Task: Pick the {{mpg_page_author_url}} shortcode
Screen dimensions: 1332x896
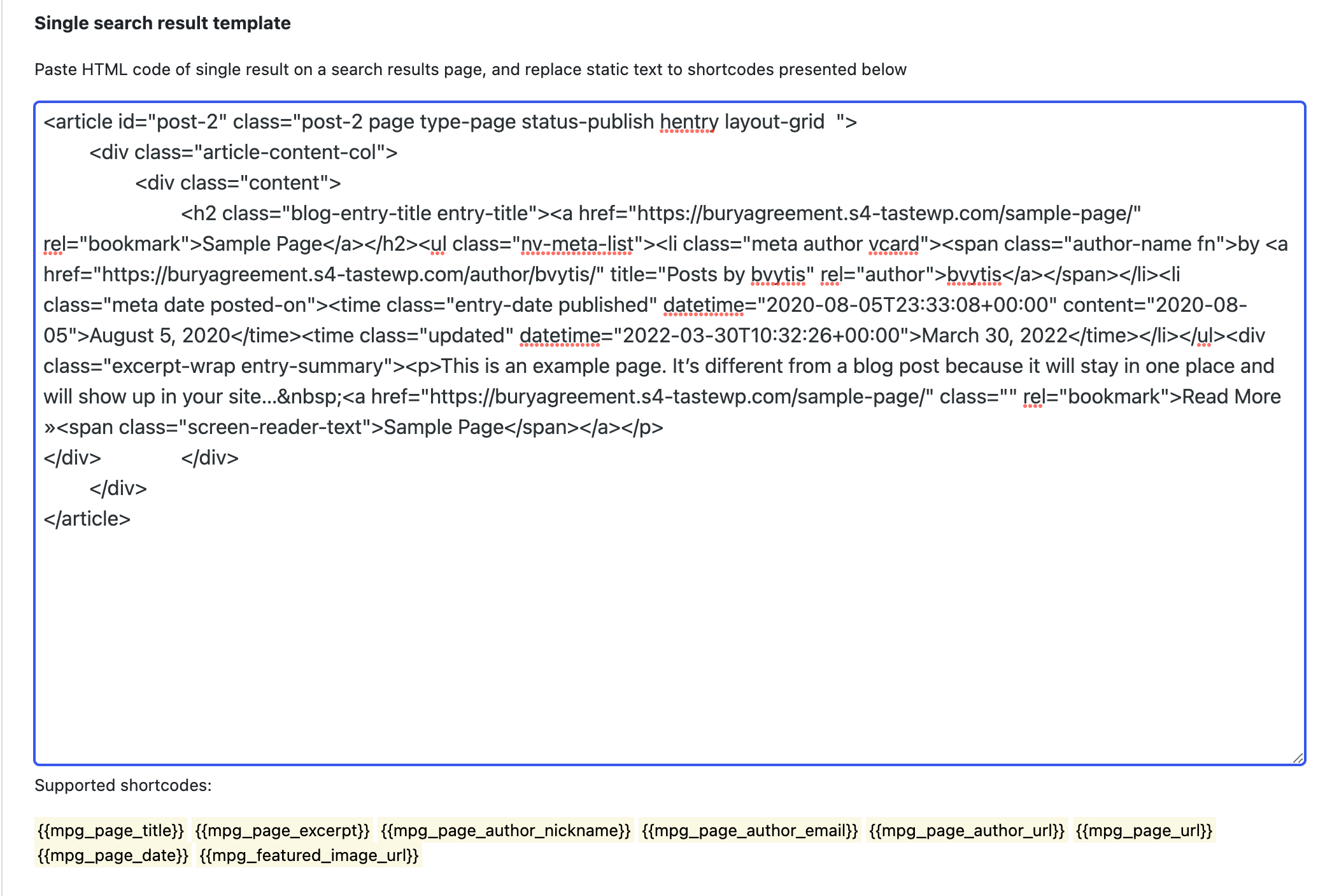Action: click(x=967, y=830)
